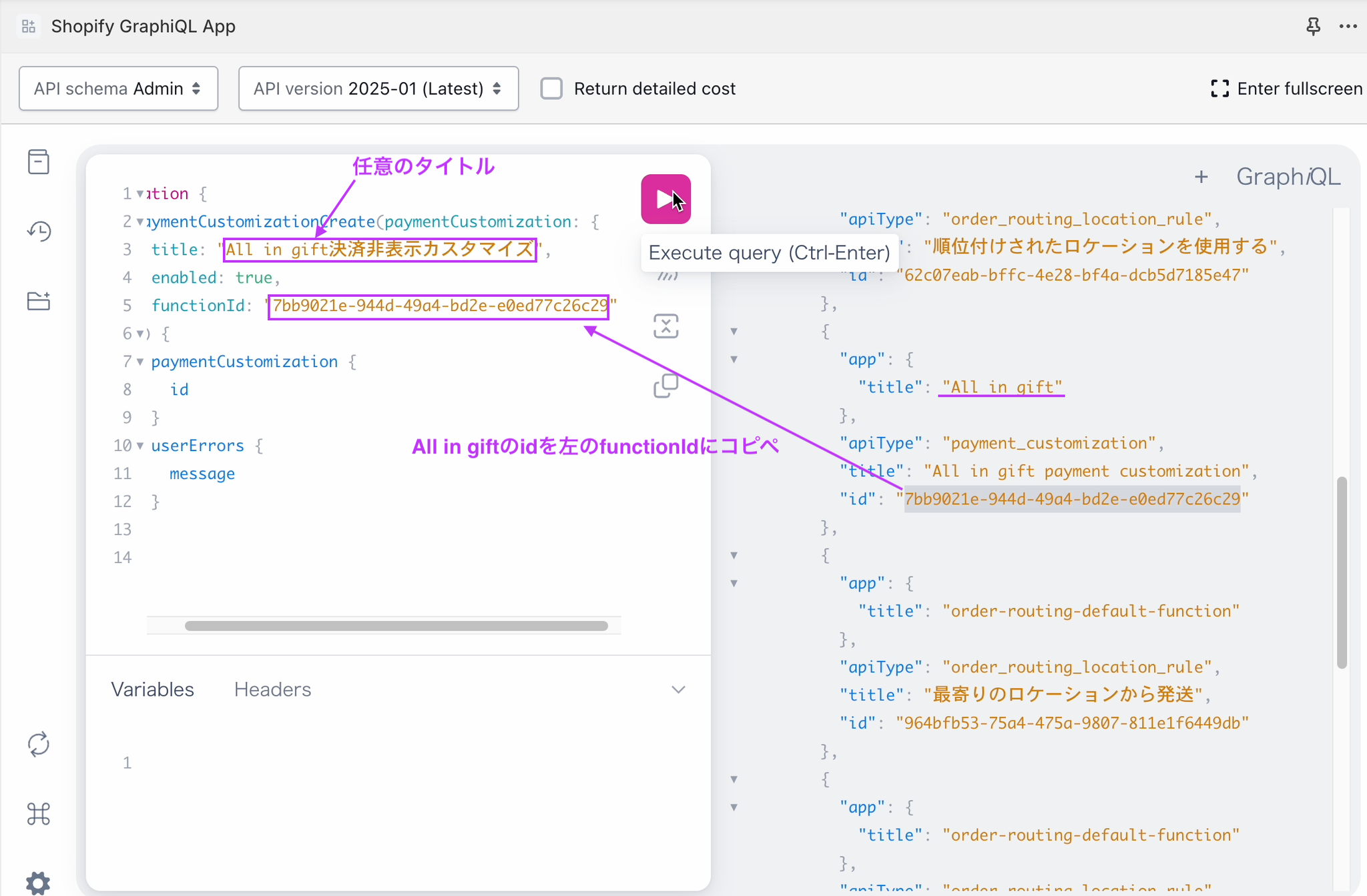This screenshot has width=1367, height=896.
Task: Click the merge fragments icon
Action: click(665, 326)
